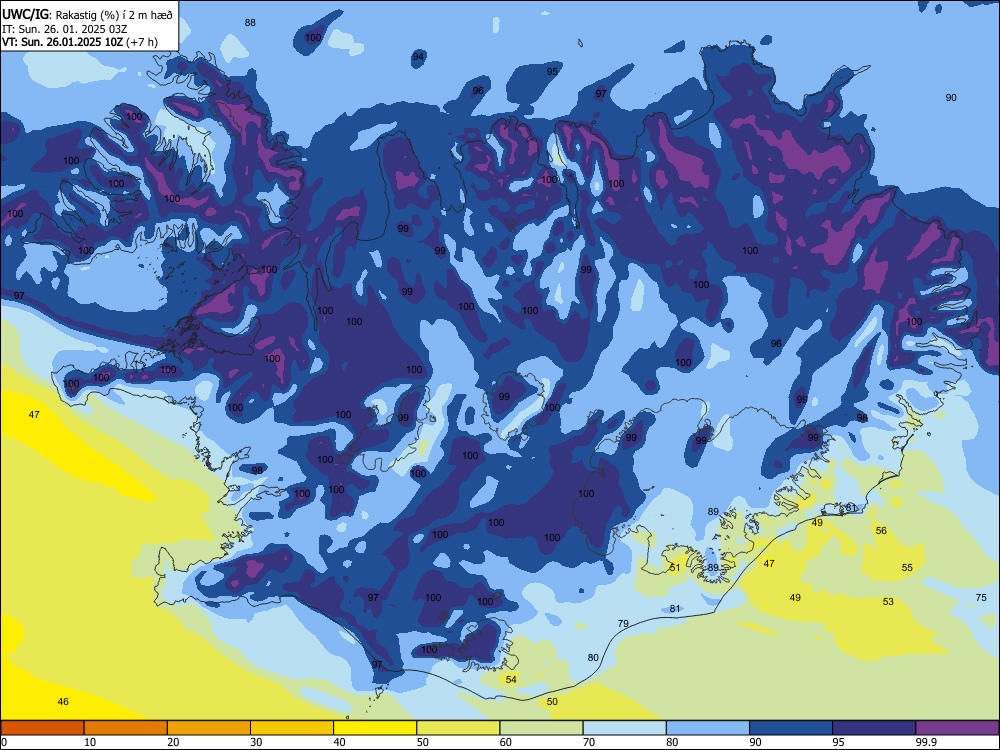
Task: Click the '75' humidity value at the right edge
Action: tap(981, 598)
